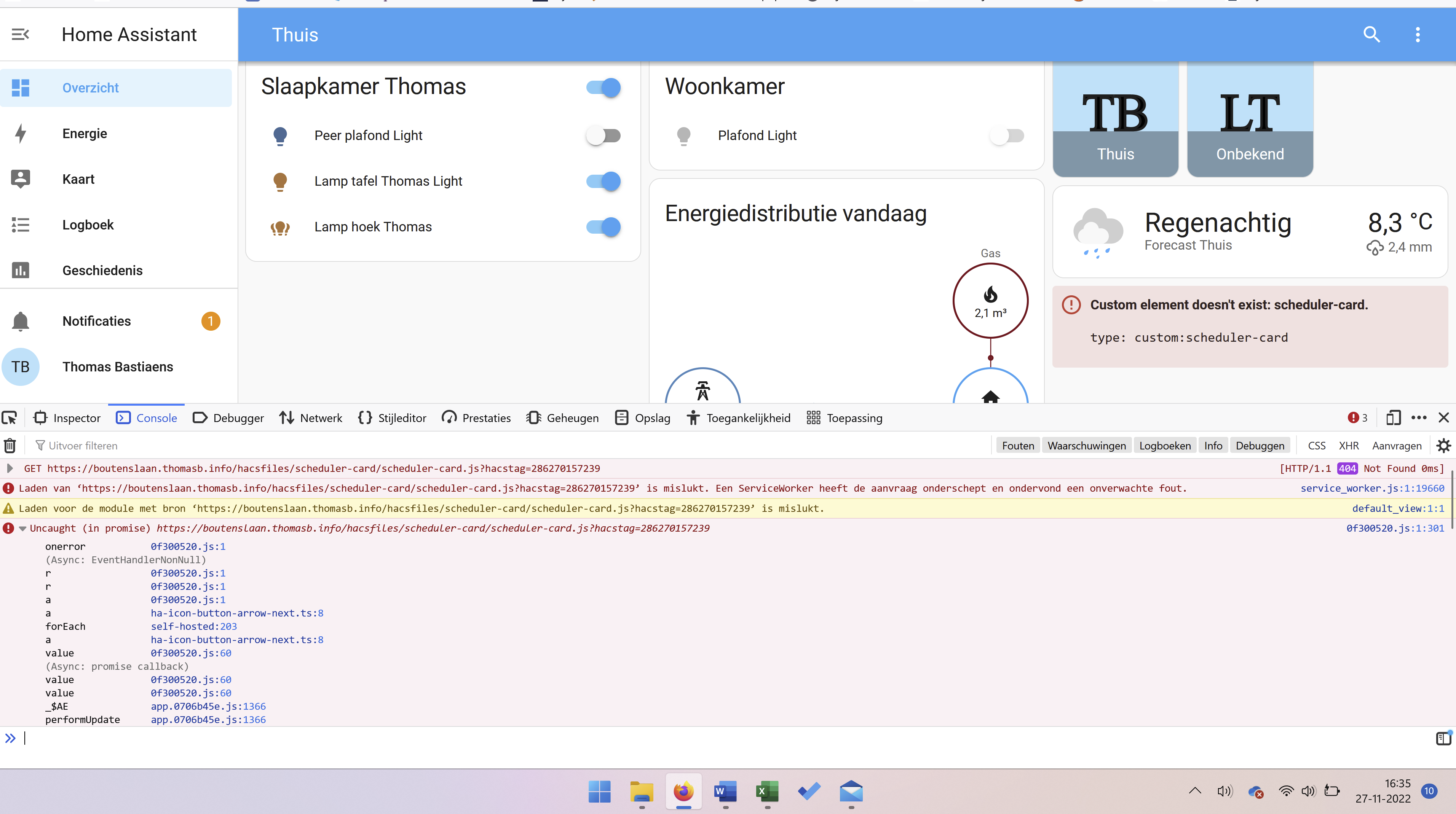The width and height of the screenshot is (1456, 814).
Task: Enable the Peer plafond Light
Action: pos(602,135)
